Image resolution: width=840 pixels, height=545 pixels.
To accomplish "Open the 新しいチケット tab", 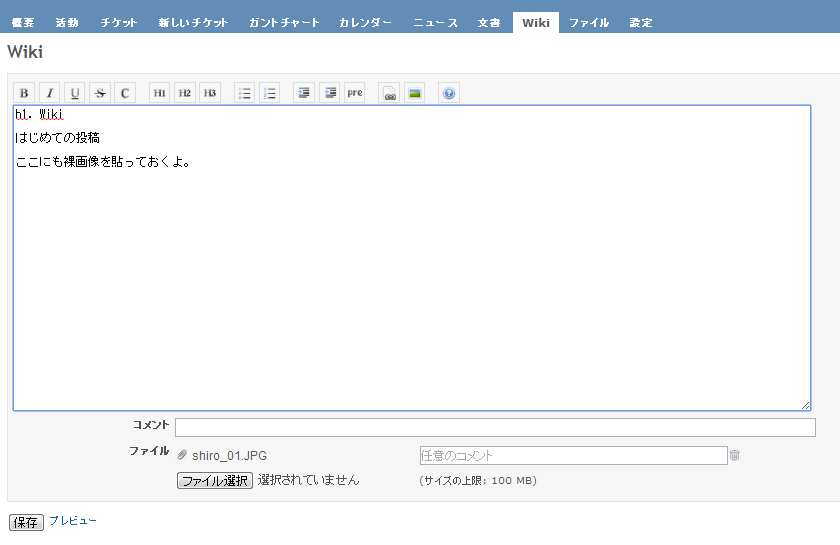I will [x=193, y=23].
